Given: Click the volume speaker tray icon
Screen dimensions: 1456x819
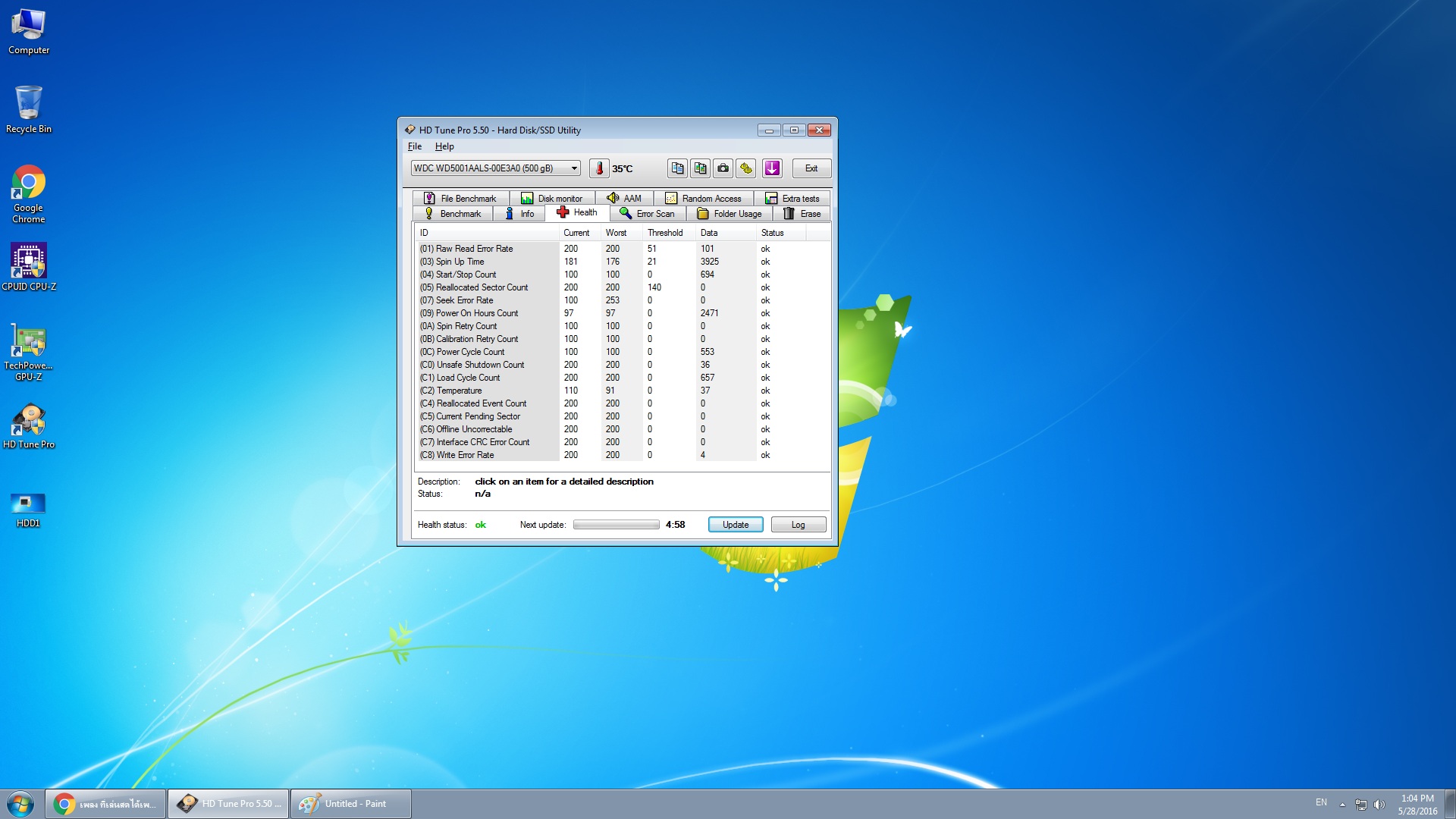Looking at the screenshot, I should (1379, 805).
